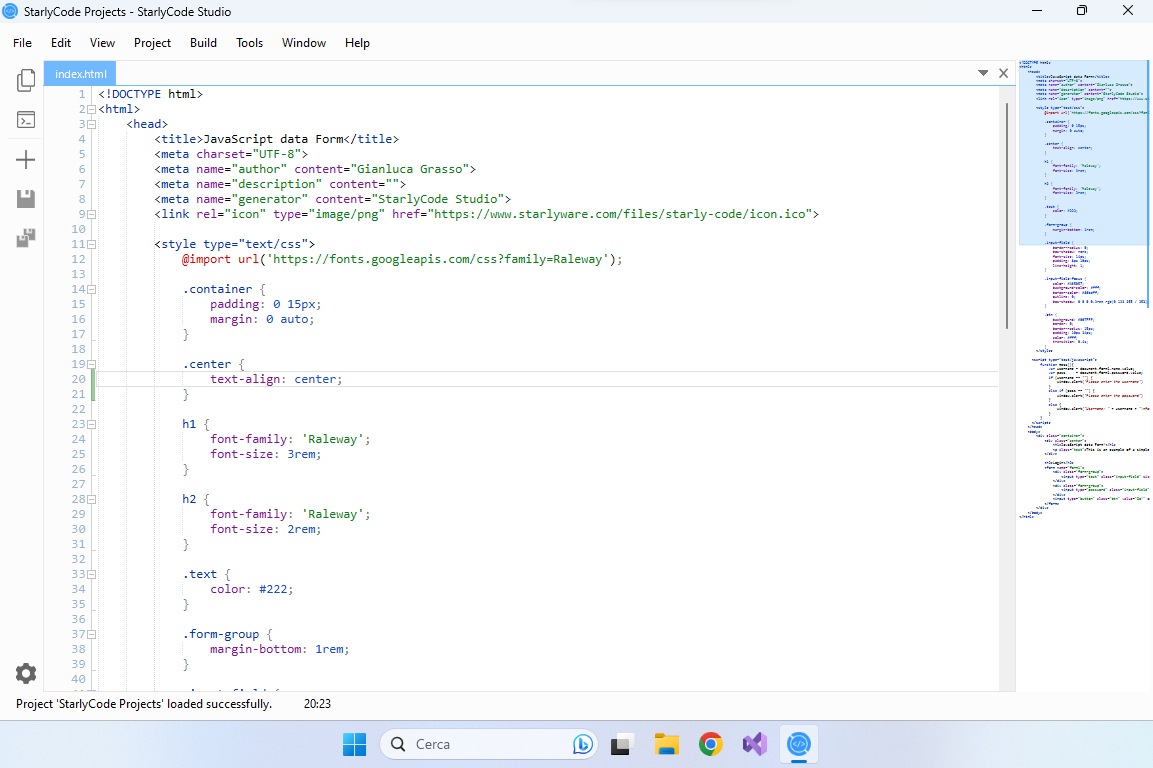The height and width of the screenshot is (768, 1153).
Task: Collapse the .container rule on line 14
Action: pos(92,289)
